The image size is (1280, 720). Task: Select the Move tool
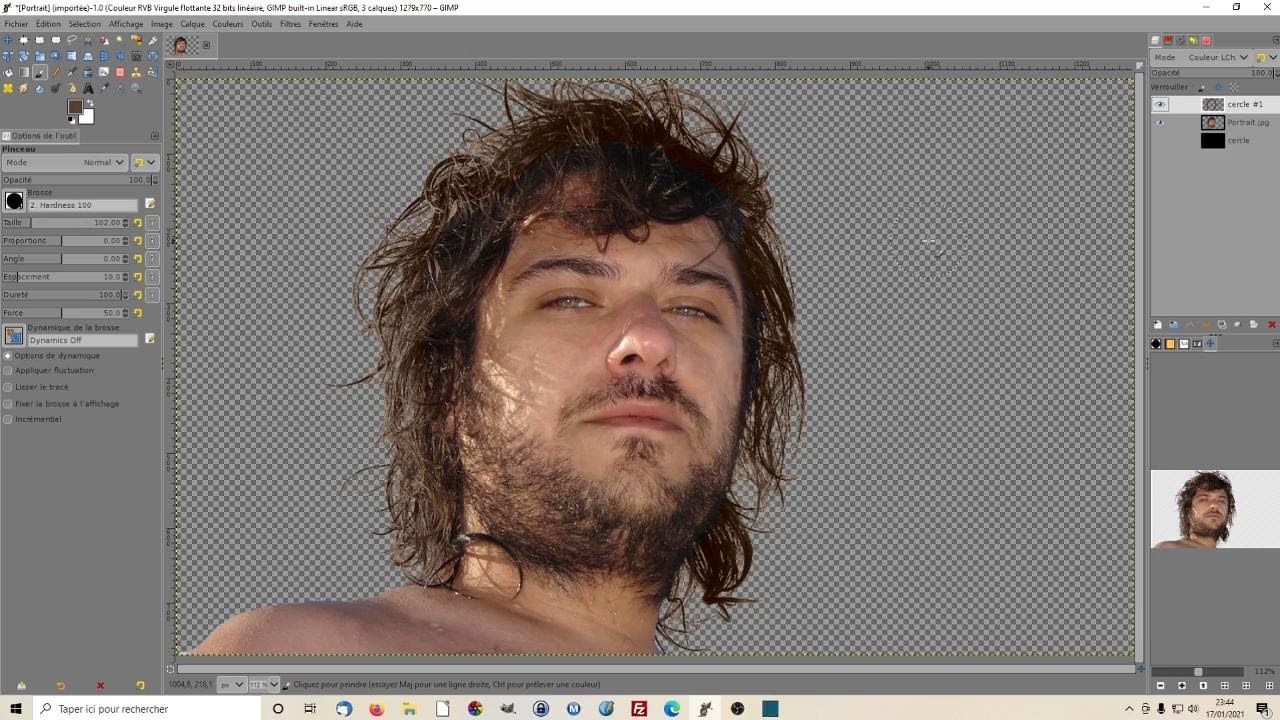tap(8, 40)
